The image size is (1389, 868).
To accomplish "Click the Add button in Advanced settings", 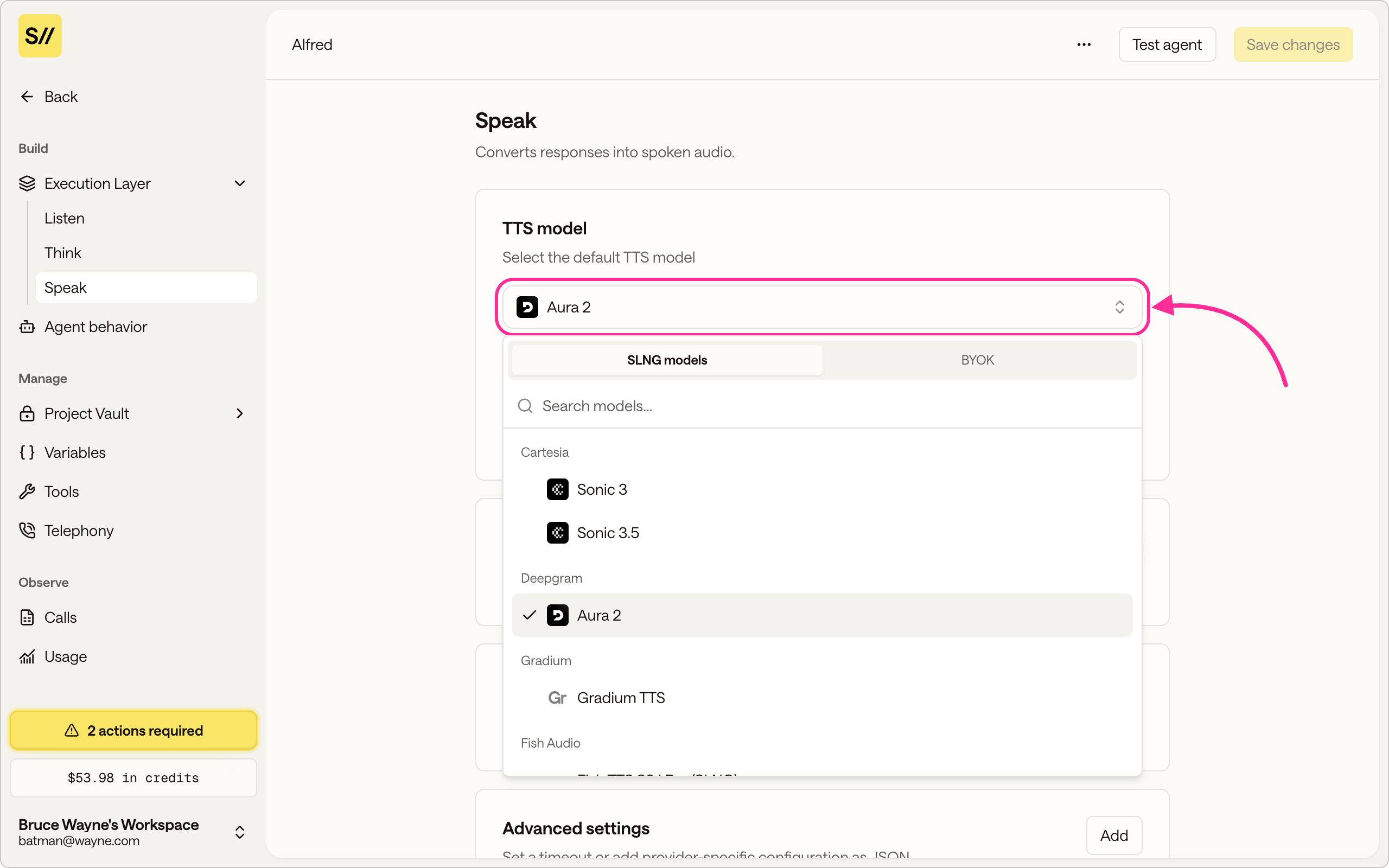I will pyautogui.click(x=1113, y=835).
